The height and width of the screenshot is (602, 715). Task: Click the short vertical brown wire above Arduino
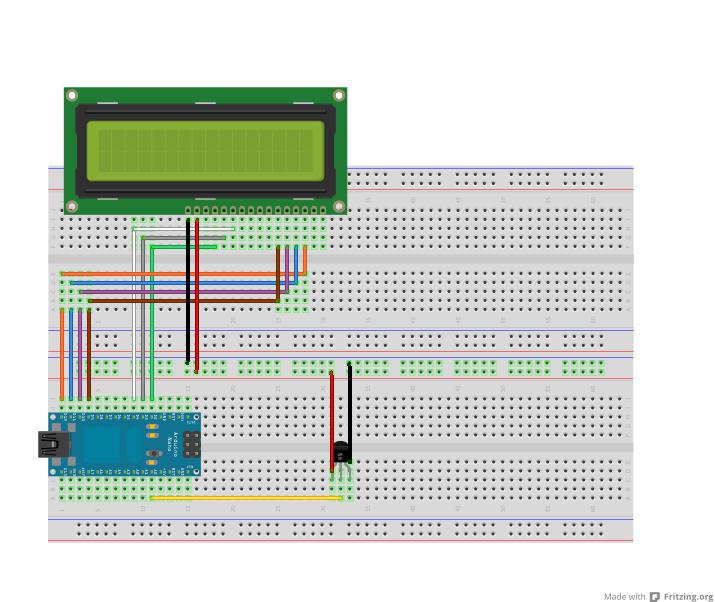coord(89,355)
